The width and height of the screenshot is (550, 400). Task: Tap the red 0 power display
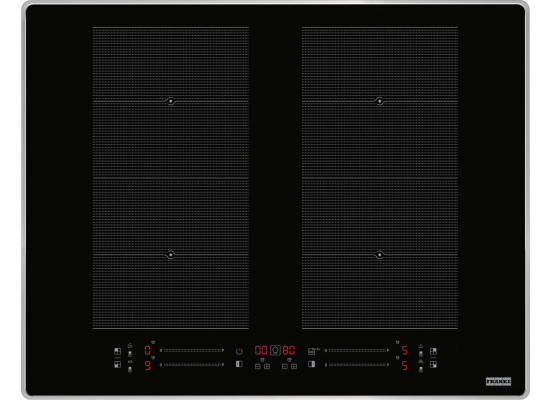[x=148, y=350]
